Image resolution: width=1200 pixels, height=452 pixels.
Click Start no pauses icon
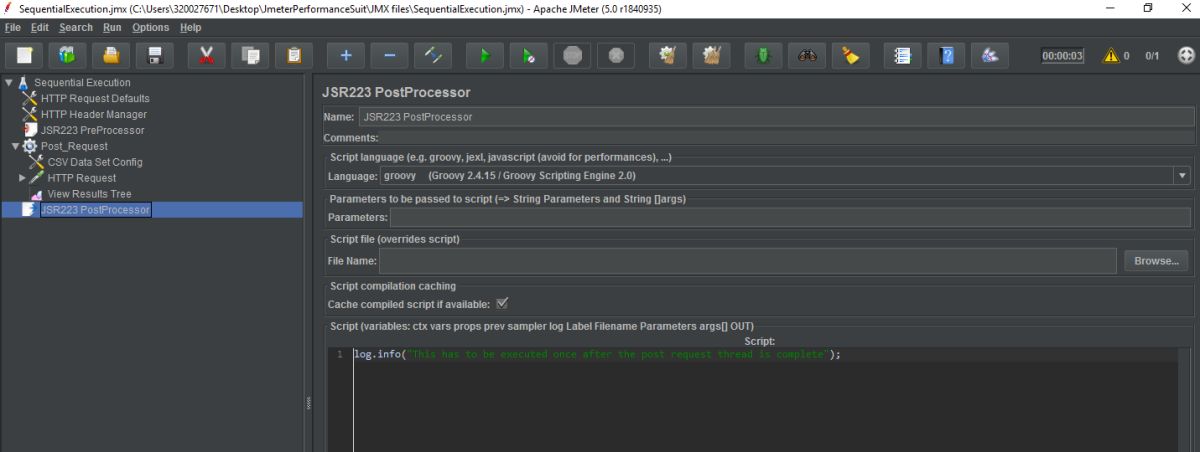coord(528,56)
